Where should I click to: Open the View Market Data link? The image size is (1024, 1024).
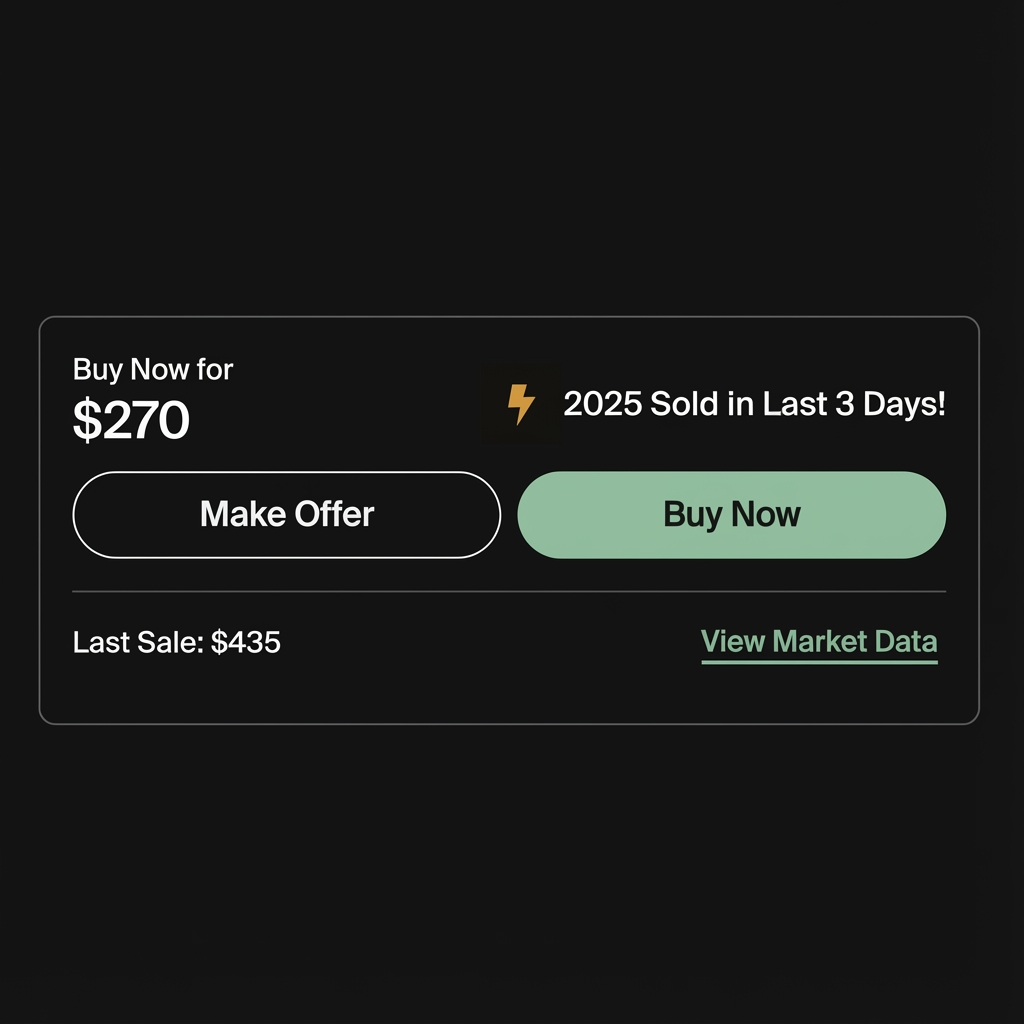coord(819,641)
